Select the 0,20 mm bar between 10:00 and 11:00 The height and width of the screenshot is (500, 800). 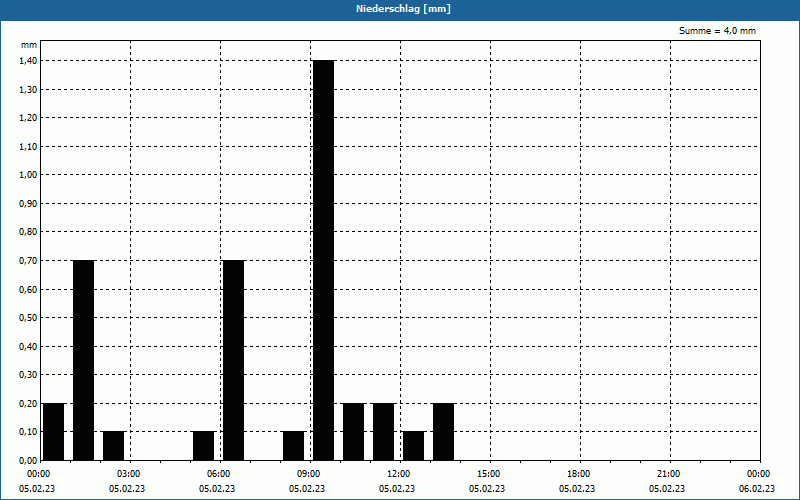(x=354, y=432)
